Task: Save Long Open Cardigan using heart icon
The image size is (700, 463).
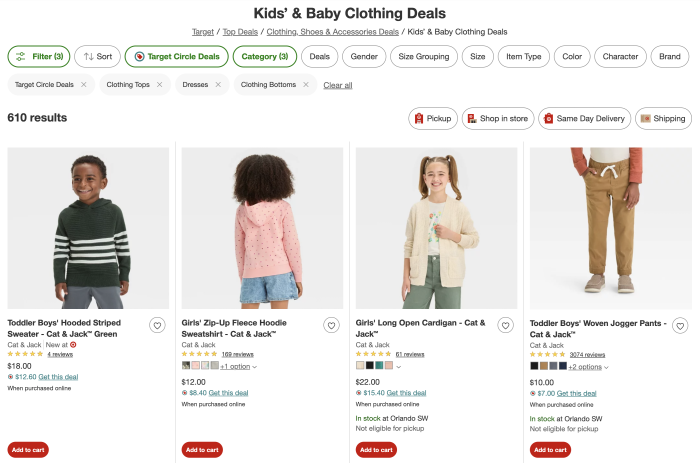Action: coord(505,325)
